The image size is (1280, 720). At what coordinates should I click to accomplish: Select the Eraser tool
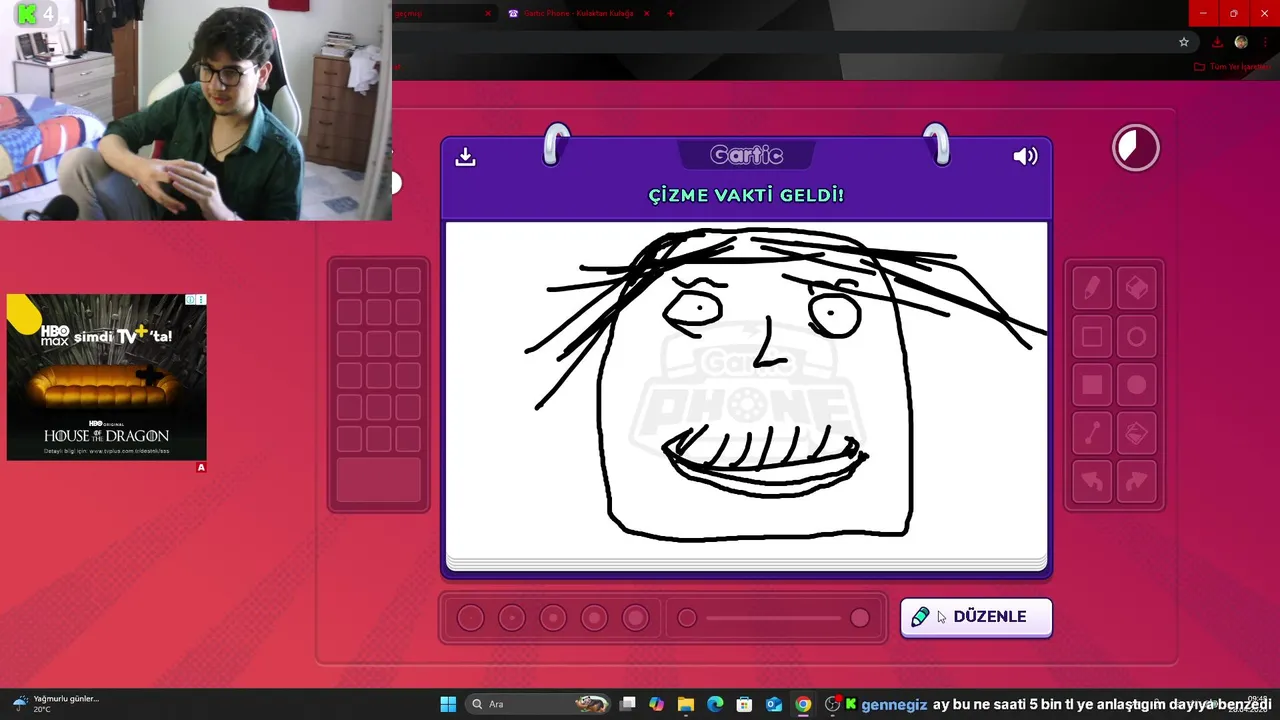(1136, 288)
